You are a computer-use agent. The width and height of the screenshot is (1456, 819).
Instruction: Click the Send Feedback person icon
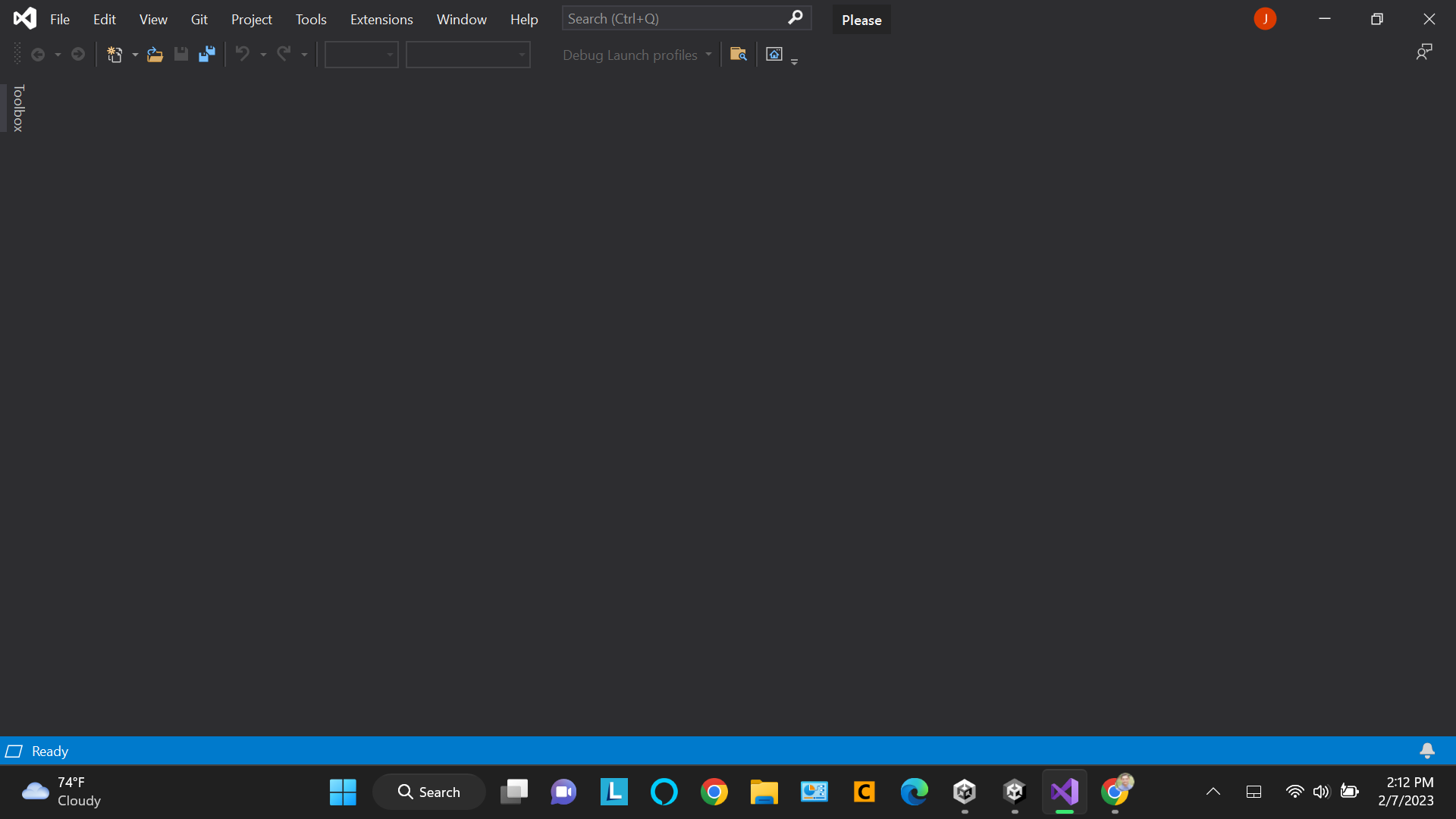point(1424,52)
